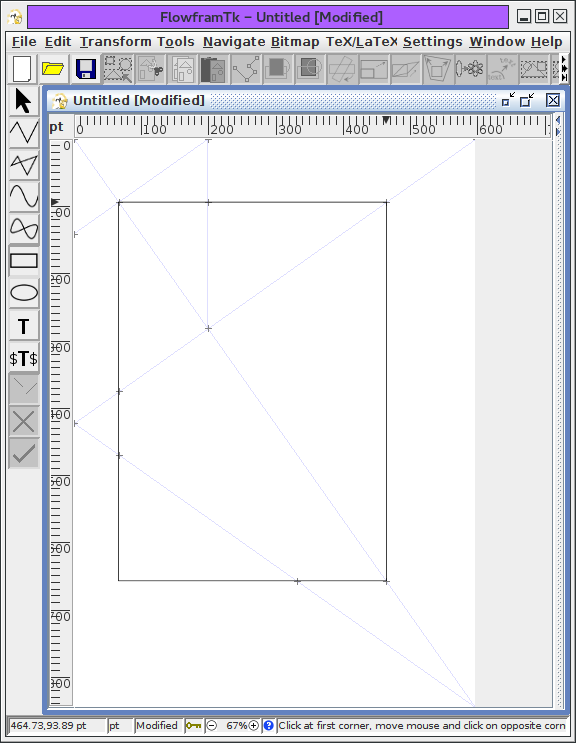
Task: Open the File menu
Action: pyautogui.click(x=24, y=42)
